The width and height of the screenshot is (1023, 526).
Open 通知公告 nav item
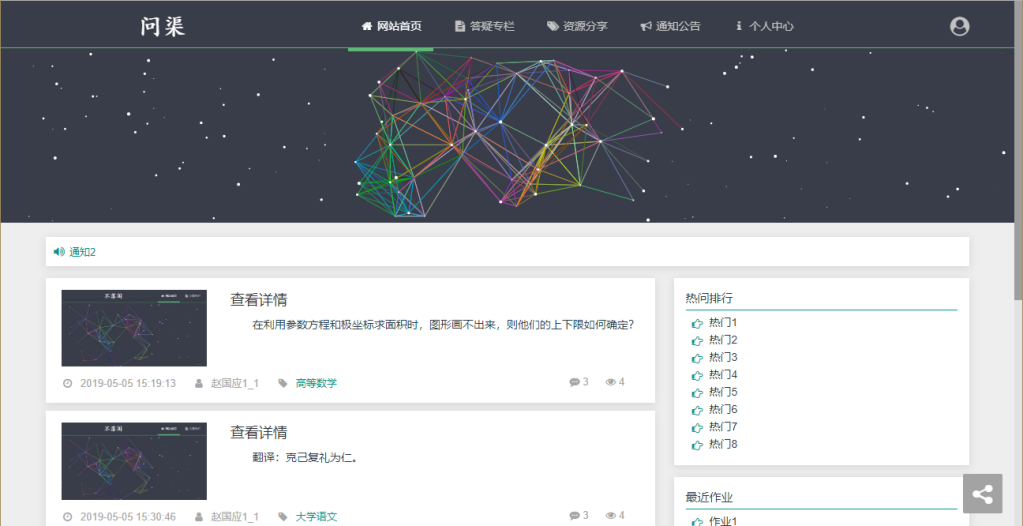pos(670,27)
